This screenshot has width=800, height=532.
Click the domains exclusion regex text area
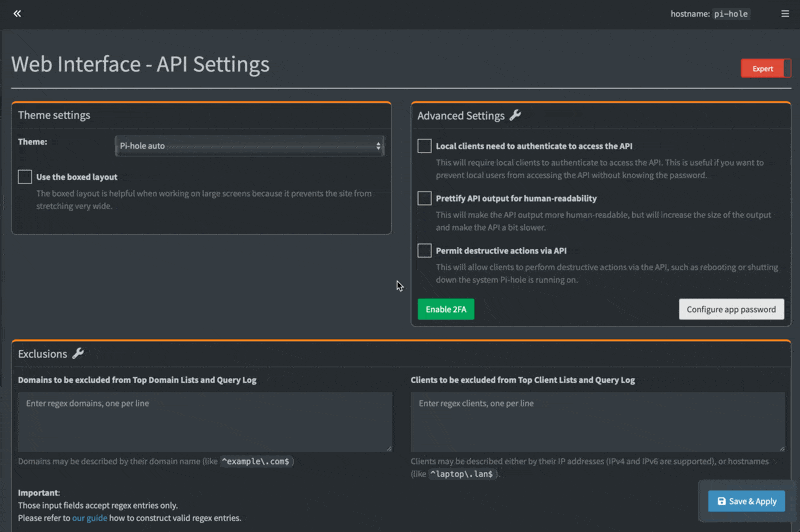[205, 422]
